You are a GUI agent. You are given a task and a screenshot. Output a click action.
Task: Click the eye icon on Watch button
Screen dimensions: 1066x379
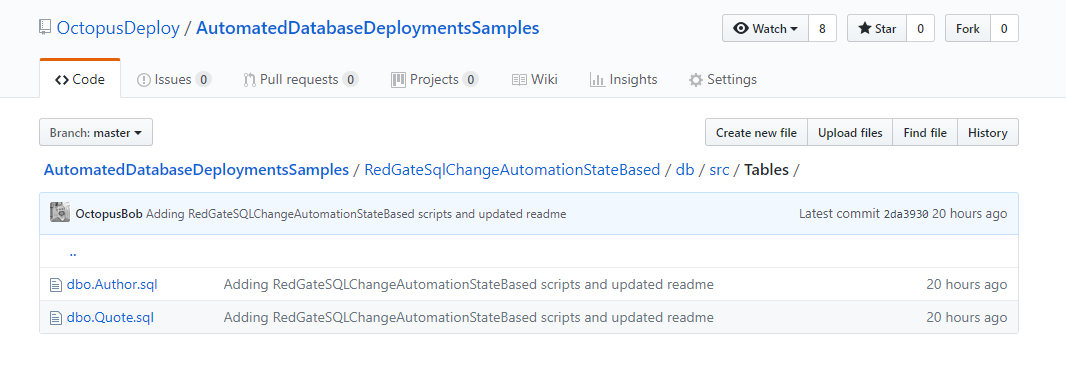(x=741, y=29)
